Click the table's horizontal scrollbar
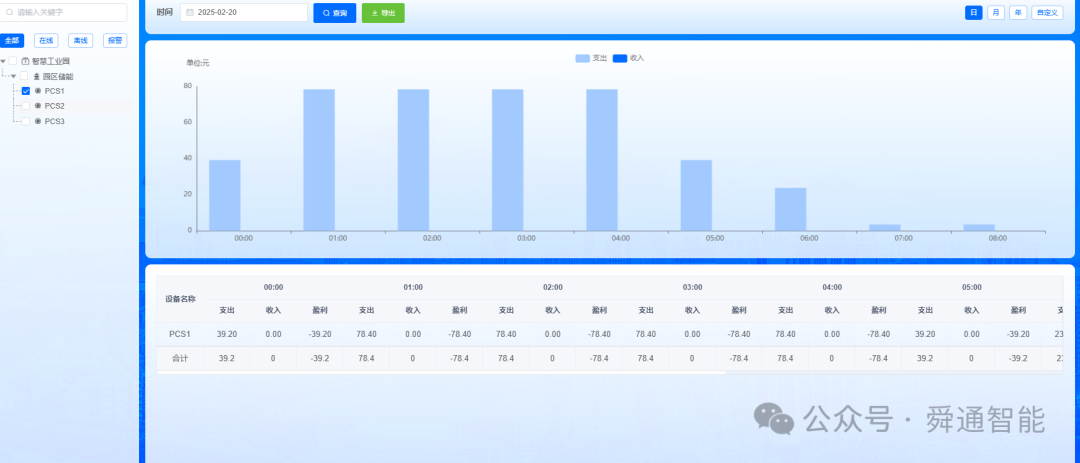The image size is (1080, 463). (x=441, y=373)
